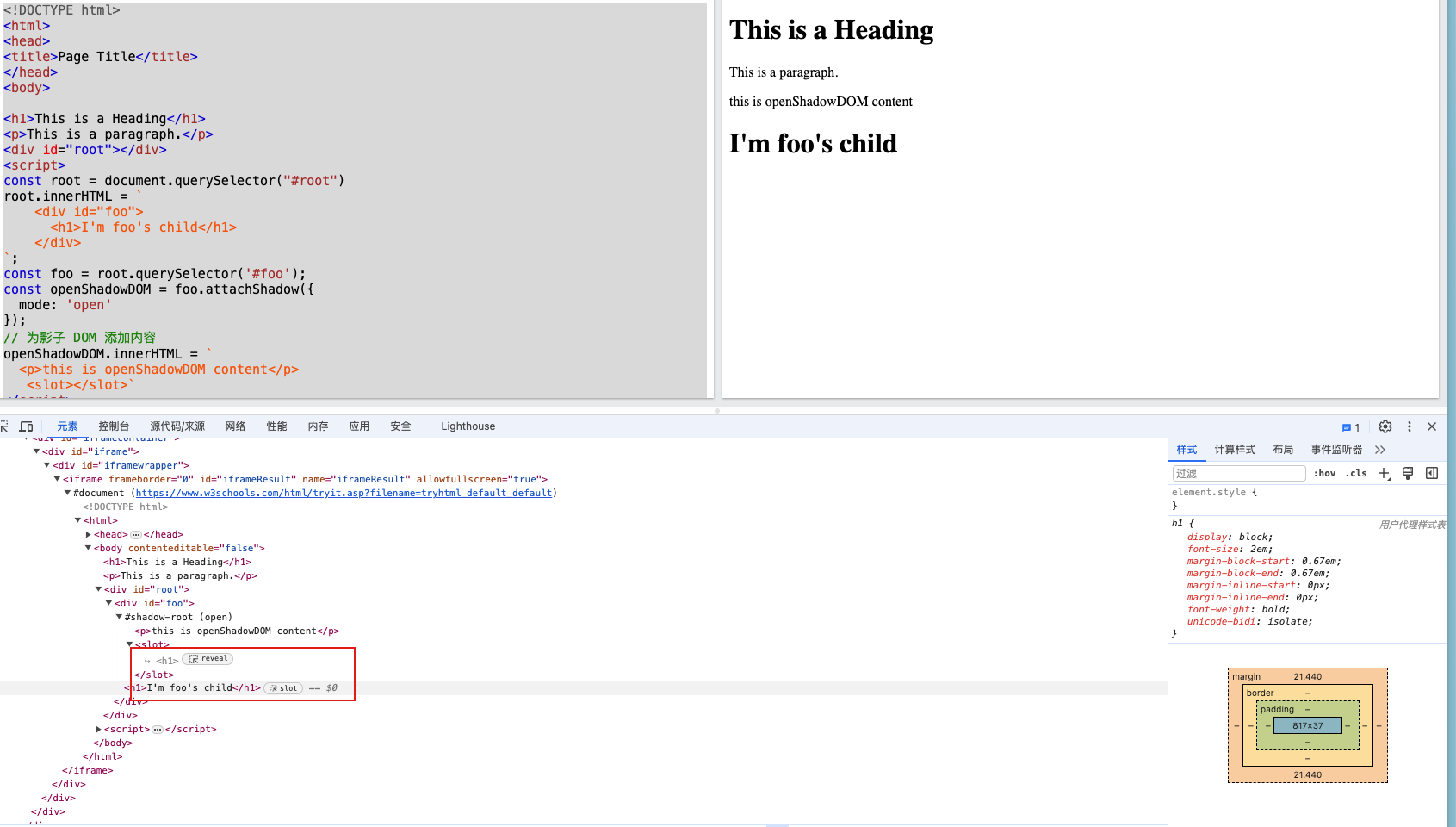The height and width of the screenshot is (827, 1456).
Task: Collapse the div id="iframewrapper" node
Action: pyautogui.click(x=46, y=465)
